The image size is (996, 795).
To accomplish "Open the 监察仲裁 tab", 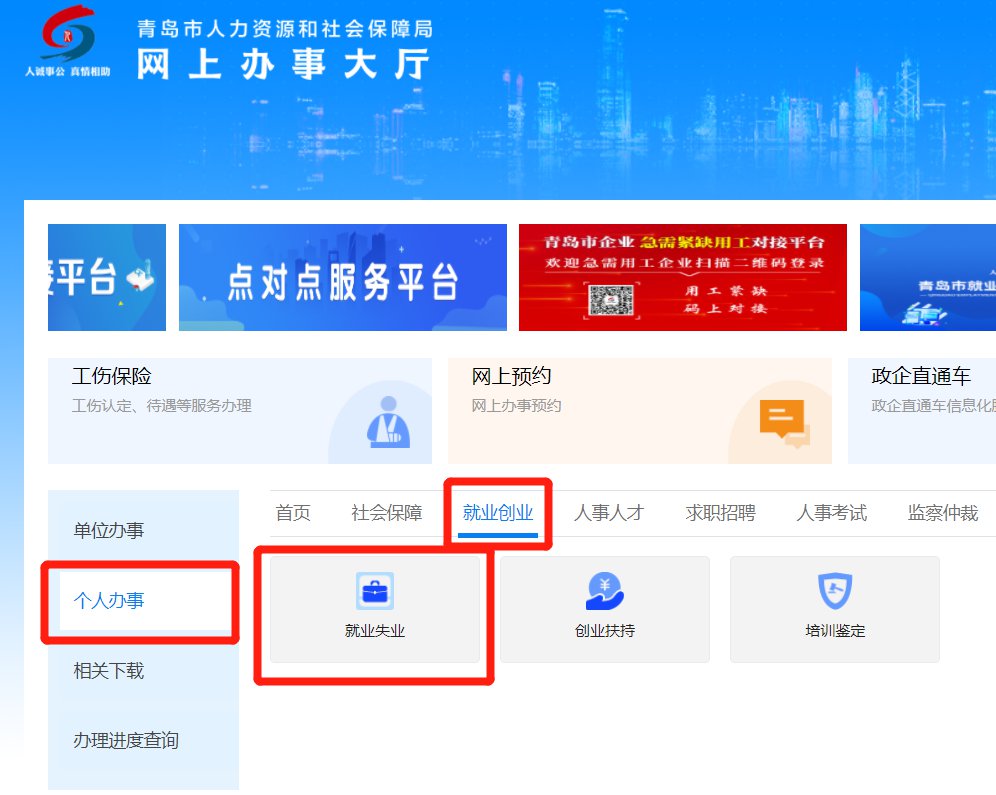I will (943, 512).
